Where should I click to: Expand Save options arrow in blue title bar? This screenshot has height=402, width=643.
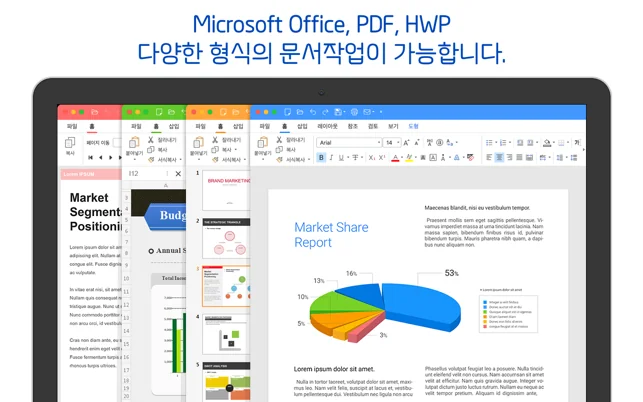click(344, 112)
